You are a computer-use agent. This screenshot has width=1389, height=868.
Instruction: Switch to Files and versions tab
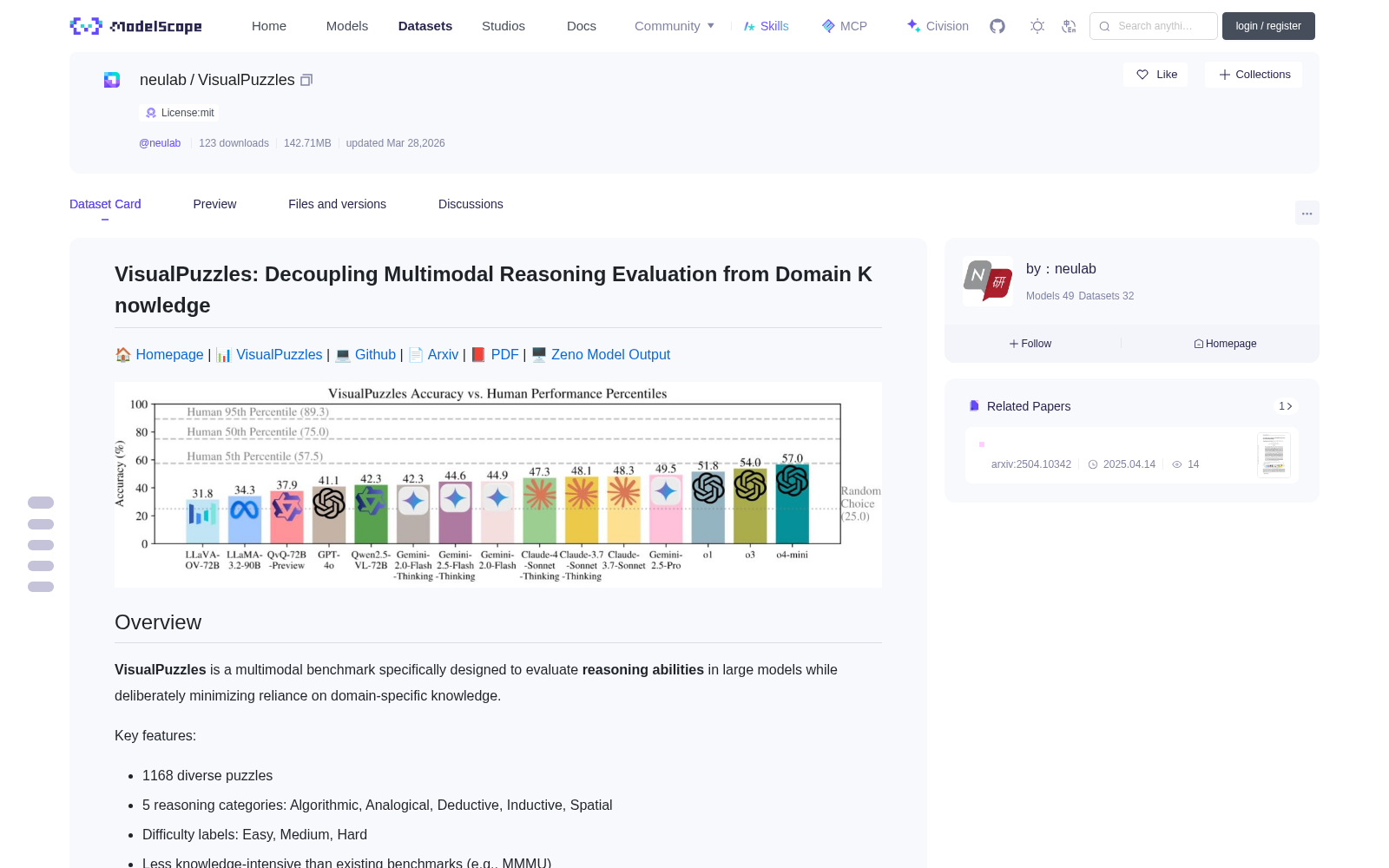pos(337,204)
